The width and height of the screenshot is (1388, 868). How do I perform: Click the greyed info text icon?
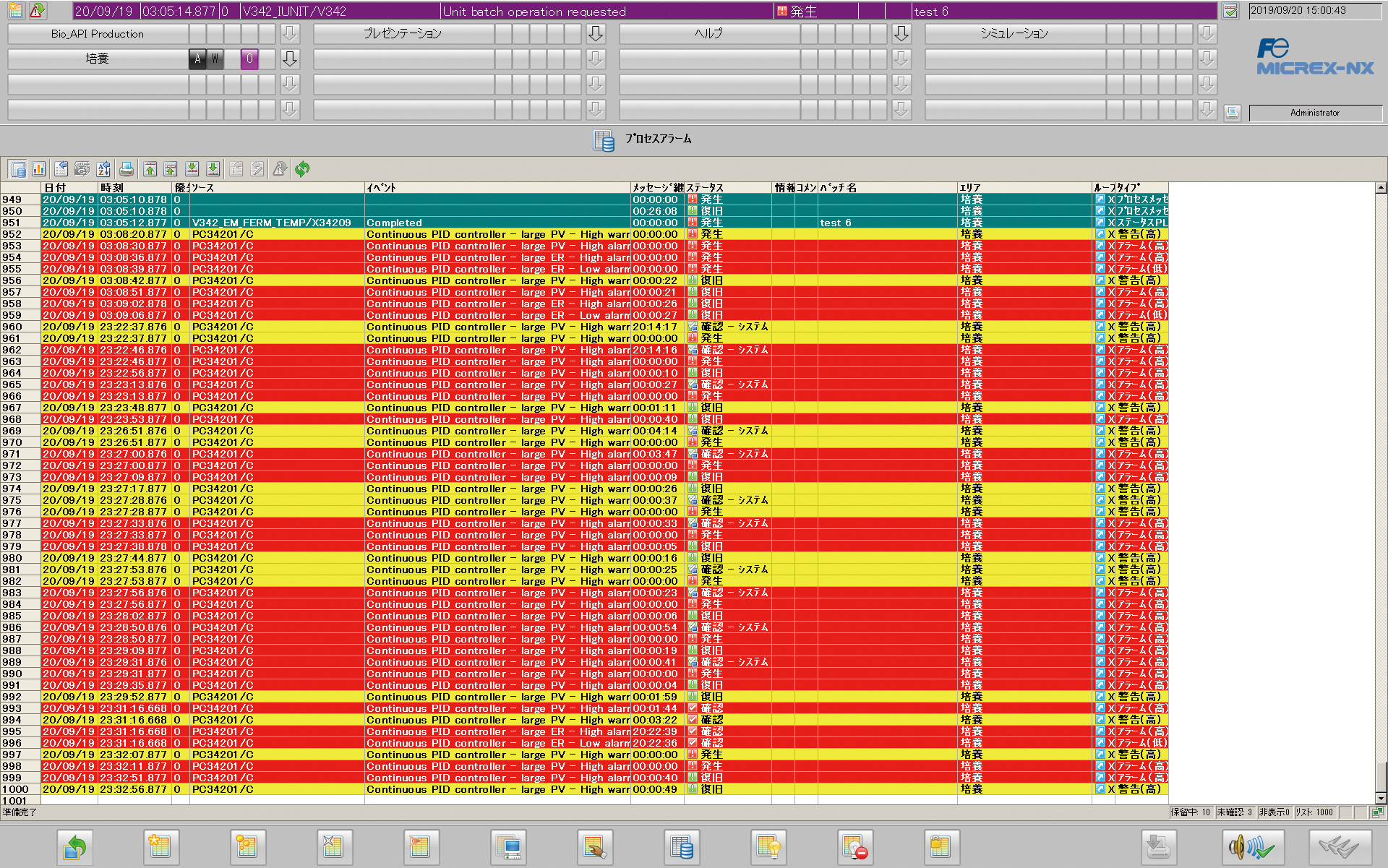coord(236,169)
